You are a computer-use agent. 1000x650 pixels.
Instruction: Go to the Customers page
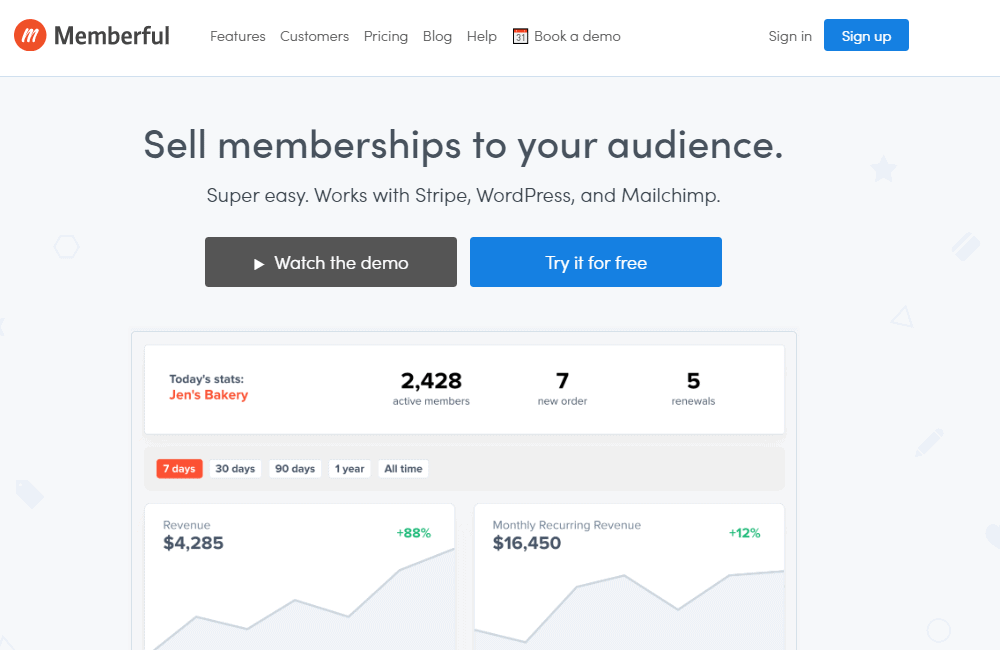tap(314, 36)
